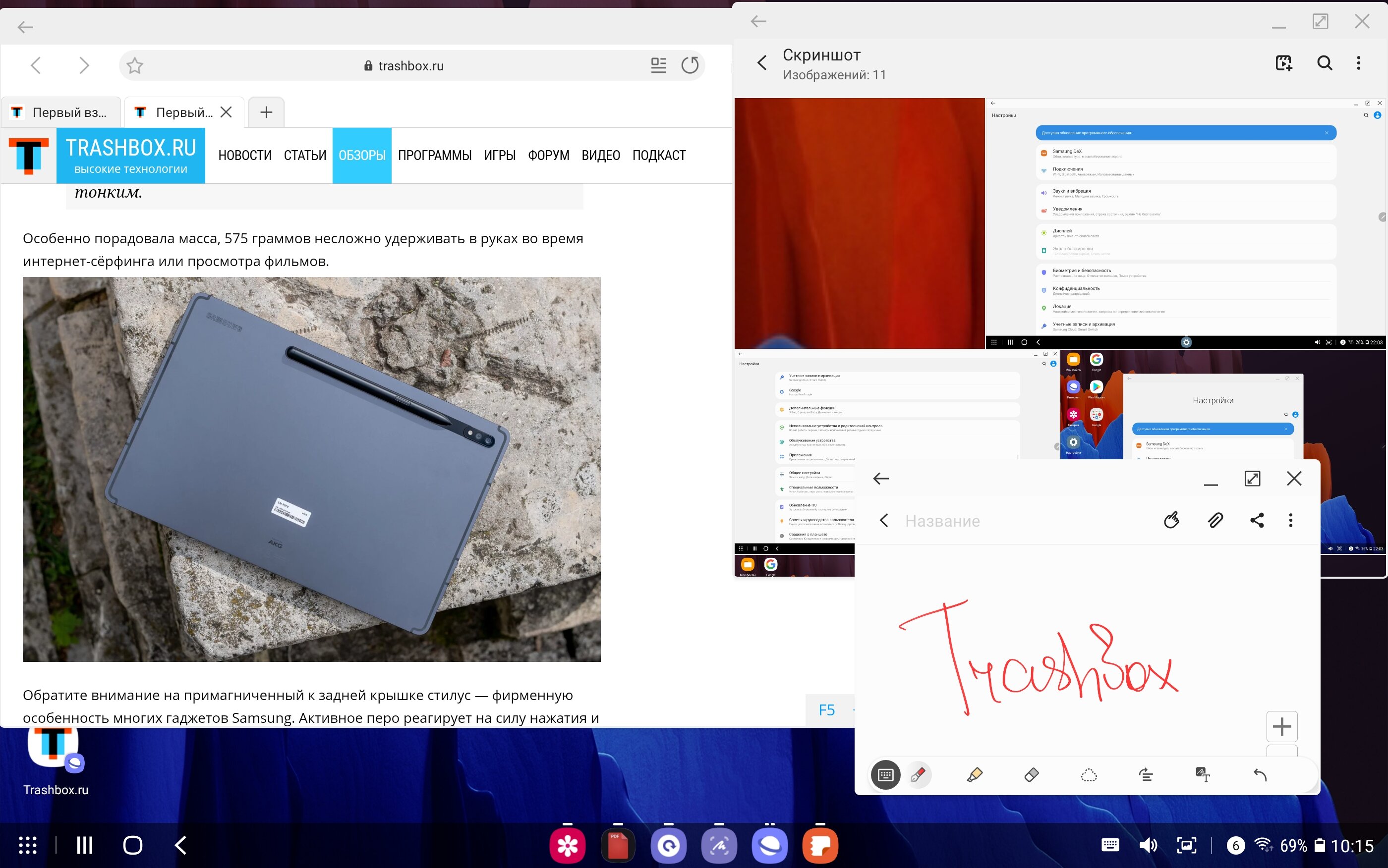
Task: Click the Trashbox T logo
Action: click(29, 156)
